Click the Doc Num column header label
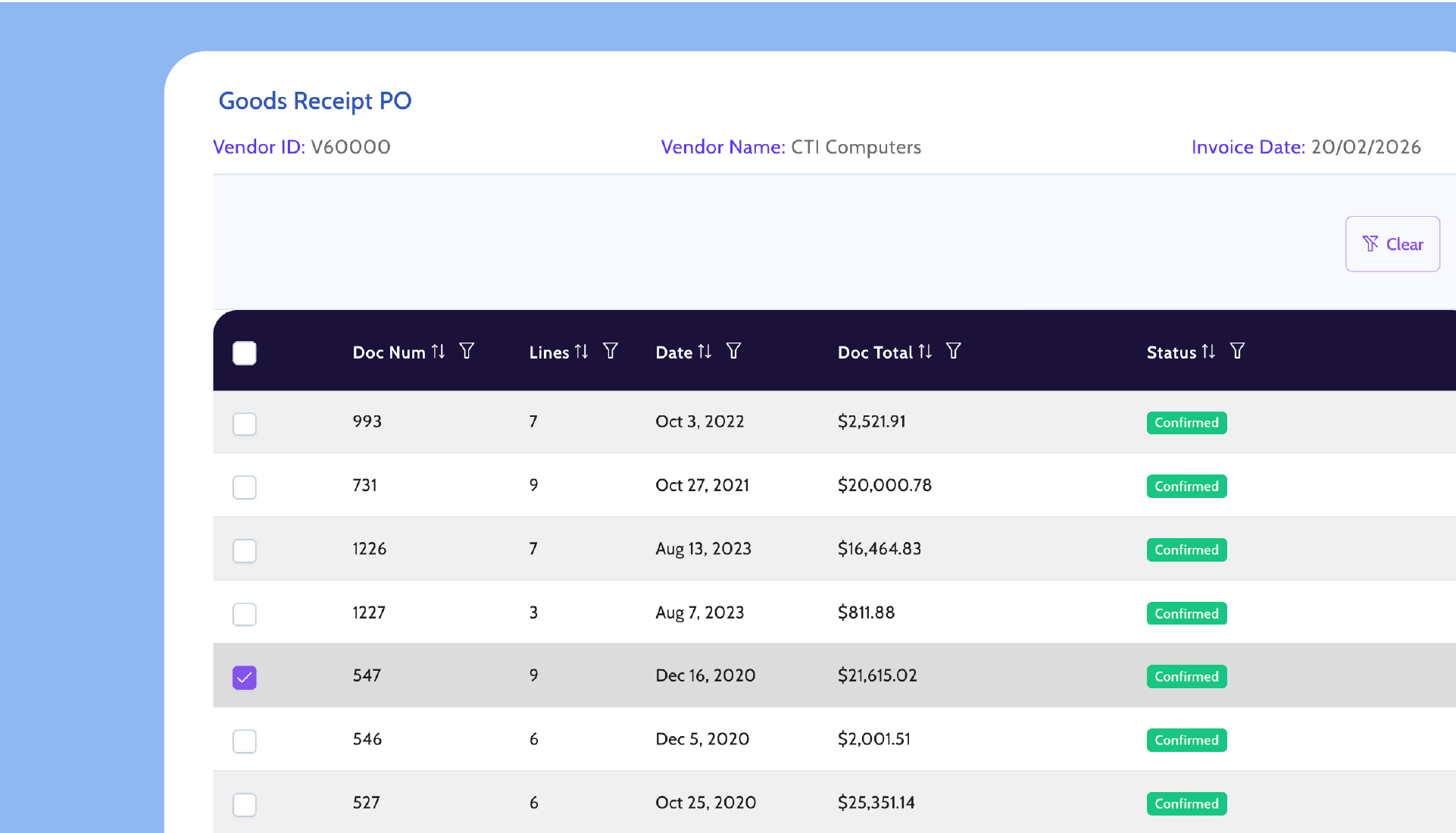This screenshot has height=833, width=1456. (x=389, y=352)
